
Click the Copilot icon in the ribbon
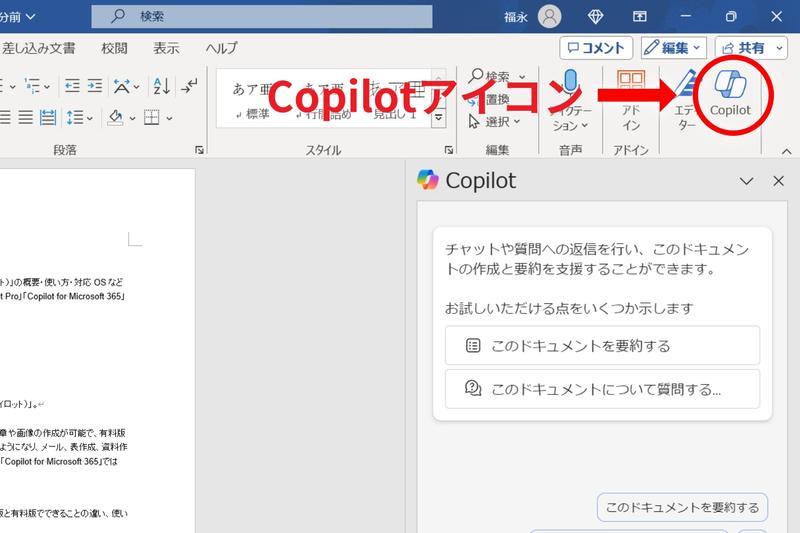(x=729, y=95)
